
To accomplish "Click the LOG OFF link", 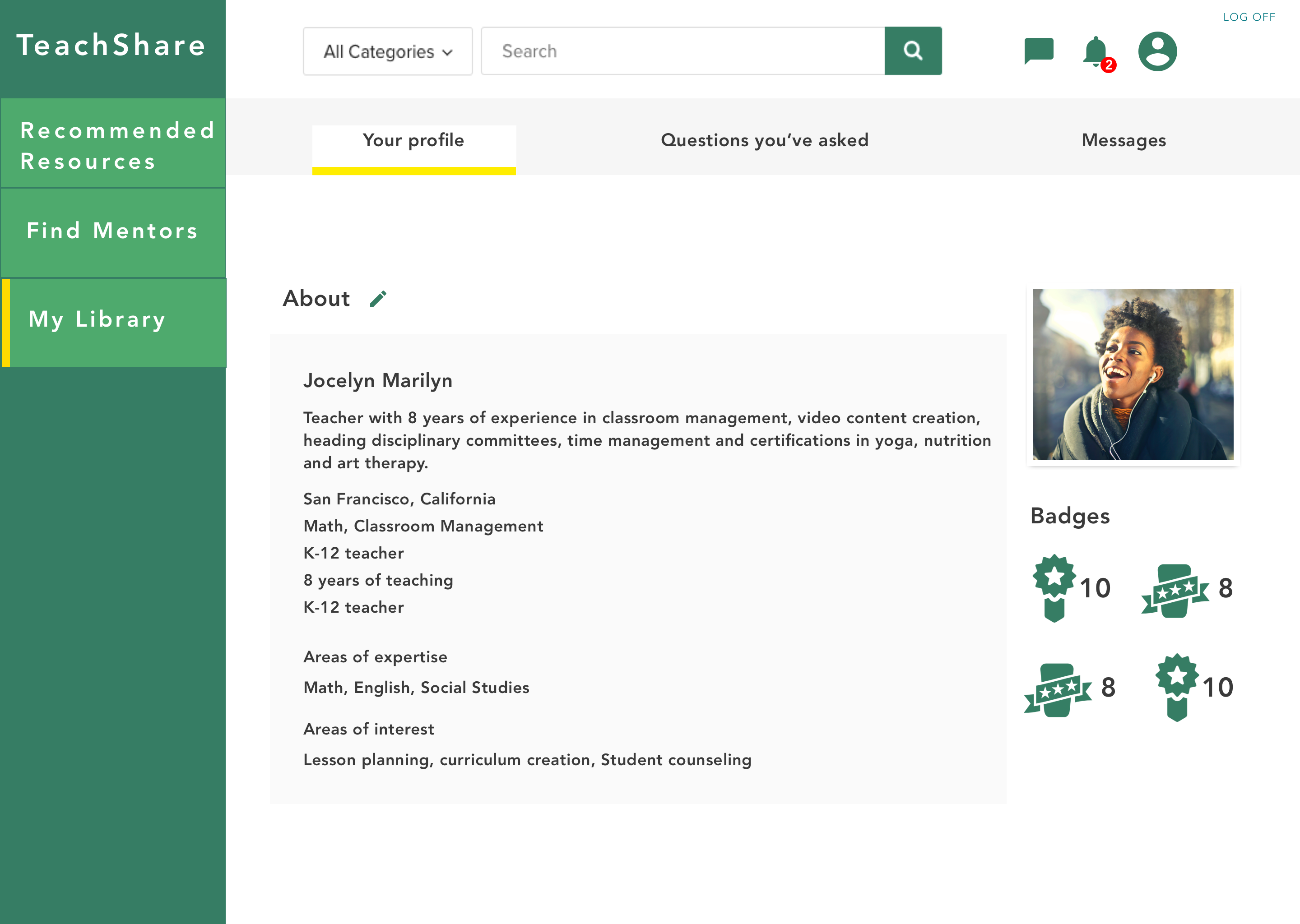I will (x=1249, y=17).
